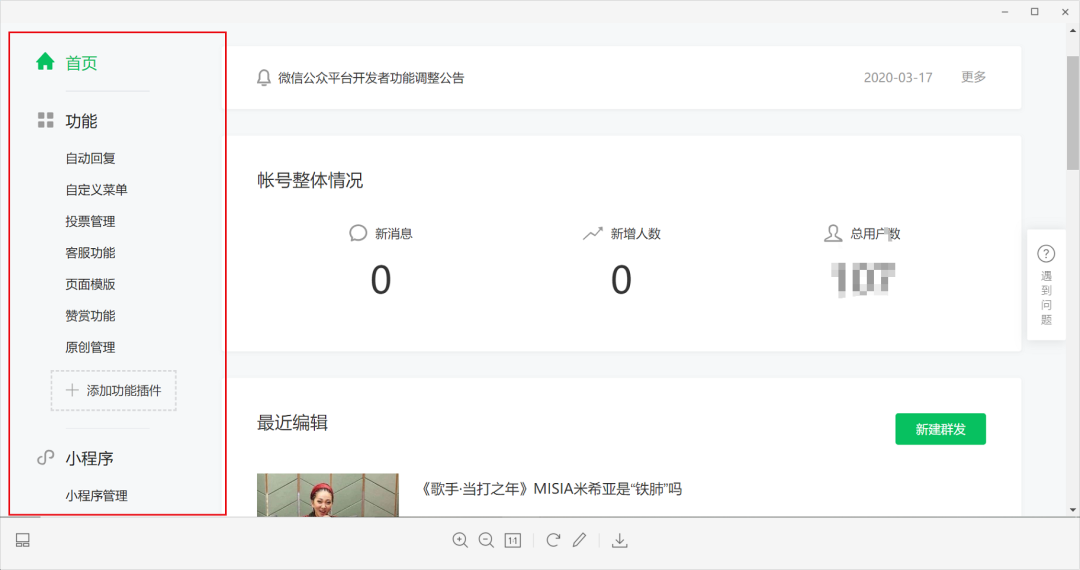Download the image with the save icon

pos(620,540)
